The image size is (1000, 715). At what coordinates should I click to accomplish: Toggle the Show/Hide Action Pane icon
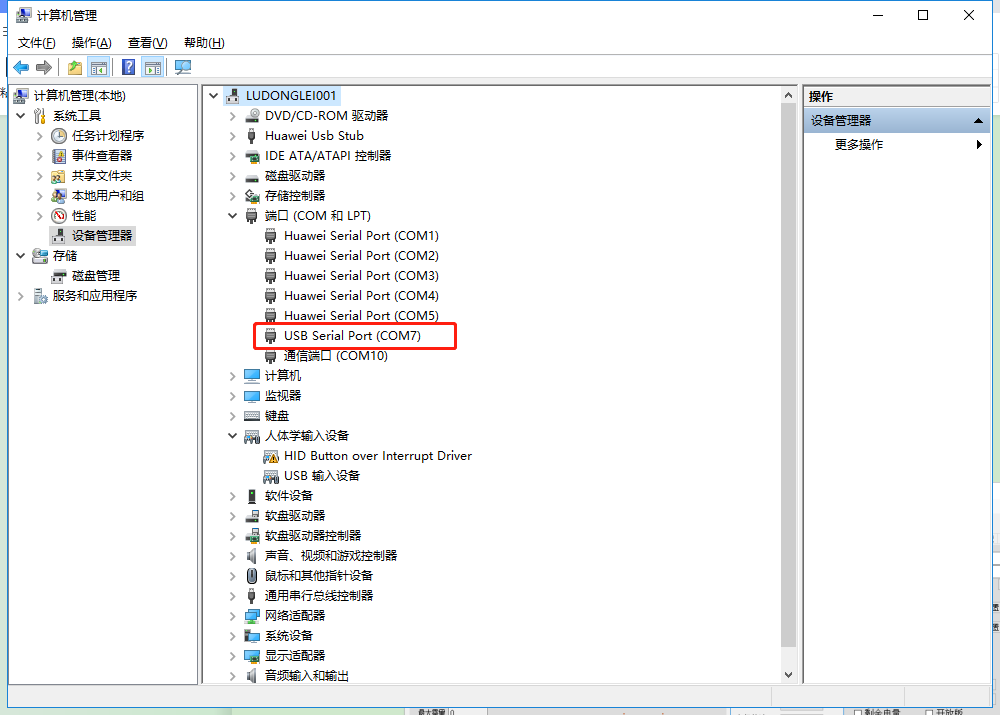(152, 67)
